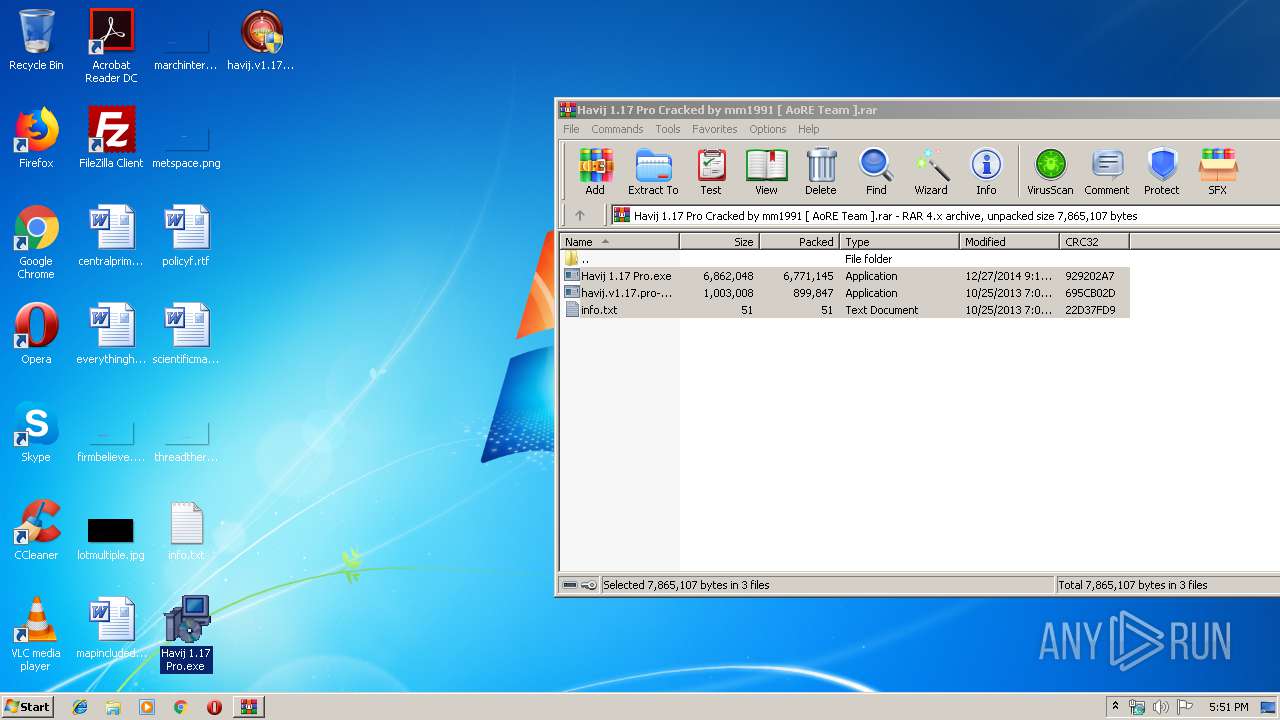Select Havij 1.17 Pro.exe in archive list
This screenshot has height=720, width=1280.
[x=845, y=276]
